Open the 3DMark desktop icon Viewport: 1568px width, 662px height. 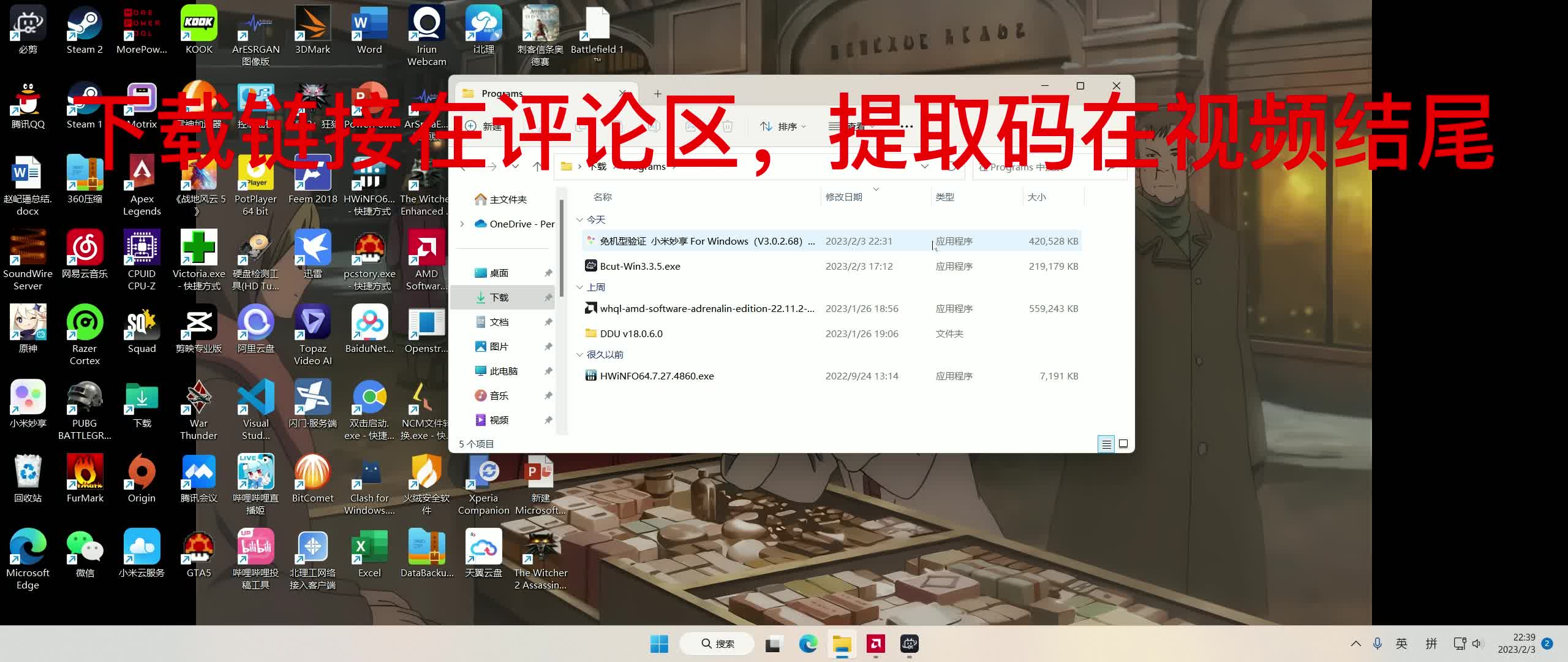click(x=312, y=29)
